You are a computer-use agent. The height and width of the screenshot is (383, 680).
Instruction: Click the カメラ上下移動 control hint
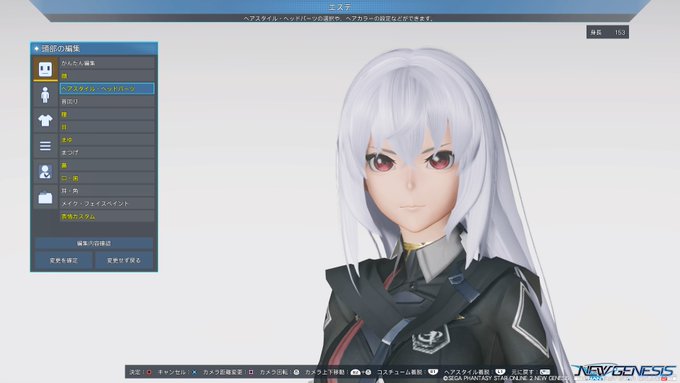coord(338,372)
